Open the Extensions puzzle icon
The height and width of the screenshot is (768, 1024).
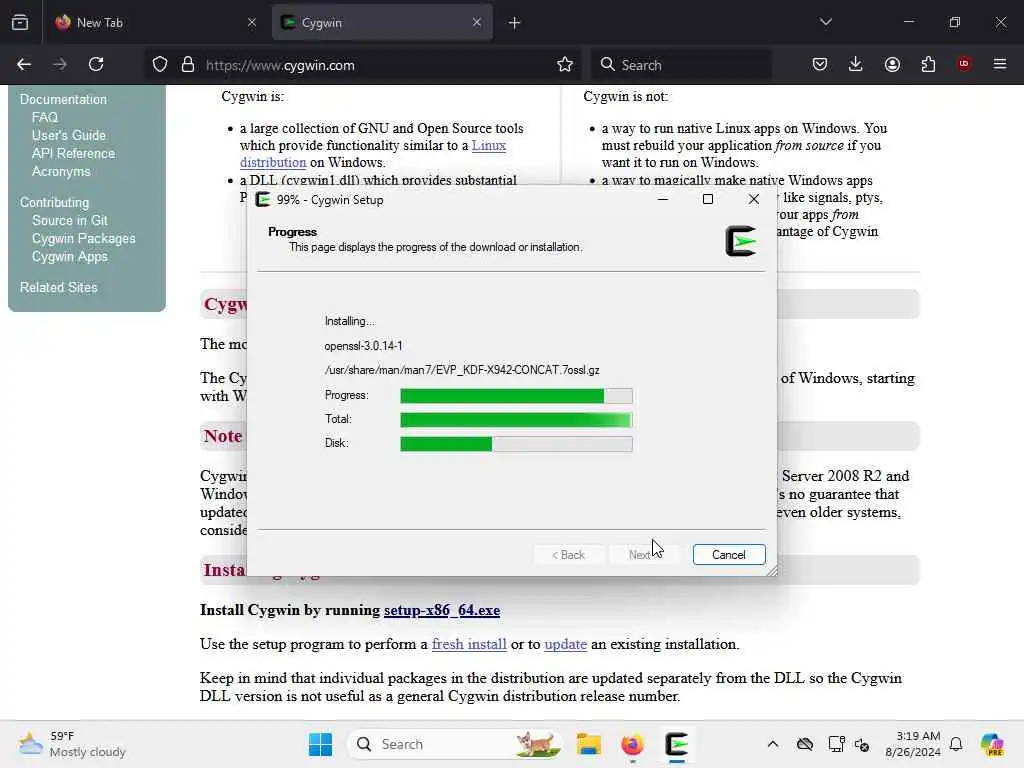pos(928,64)
